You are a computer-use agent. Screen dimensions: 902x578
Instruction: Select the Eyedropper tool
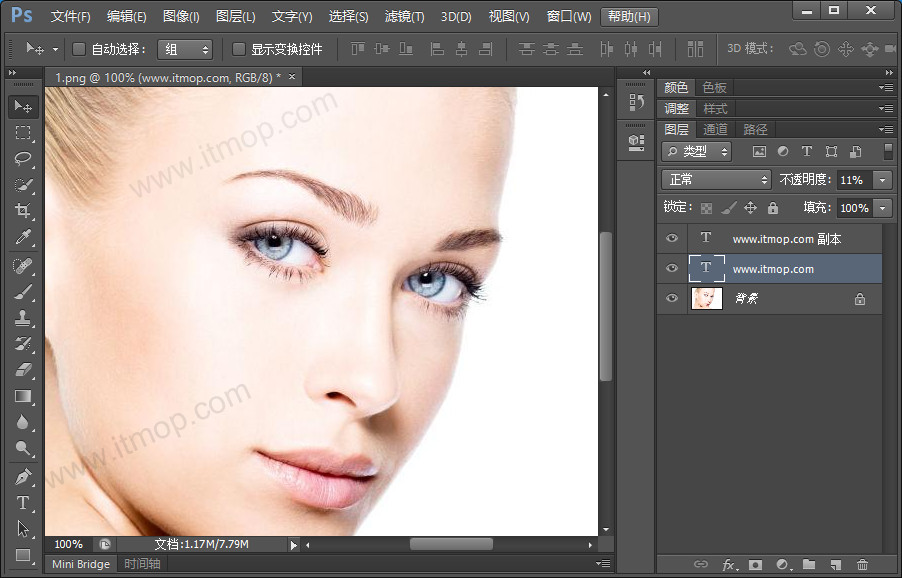click(23, 237)
